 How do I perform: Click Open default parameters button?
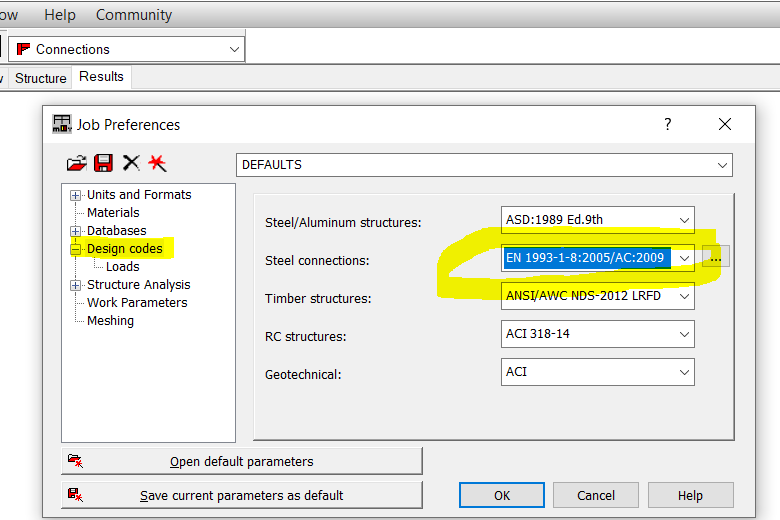(x=242, y=461)
